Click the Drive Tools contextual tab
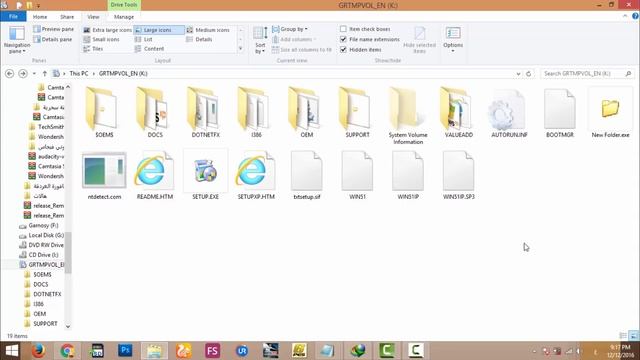The height and width of the screenshot is (360, 640). (124, 5)
